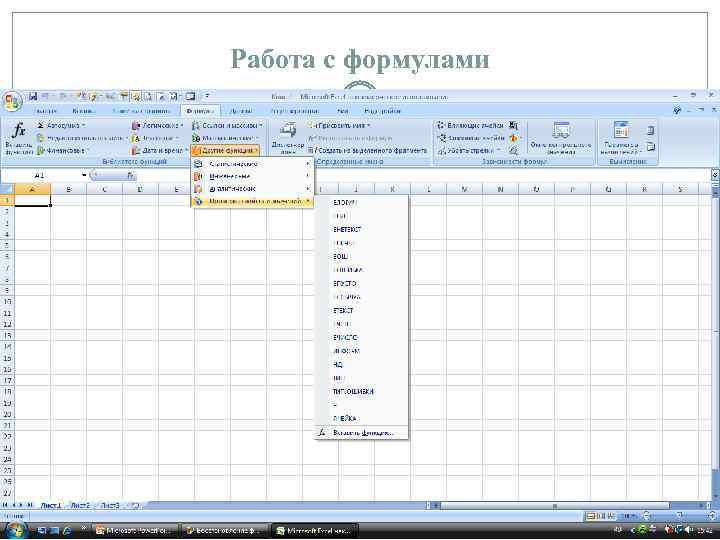Screen dimensions: 720x540
Task: Click the Calculate Sheet icon in Вычисление group
Action: [650, 147]
